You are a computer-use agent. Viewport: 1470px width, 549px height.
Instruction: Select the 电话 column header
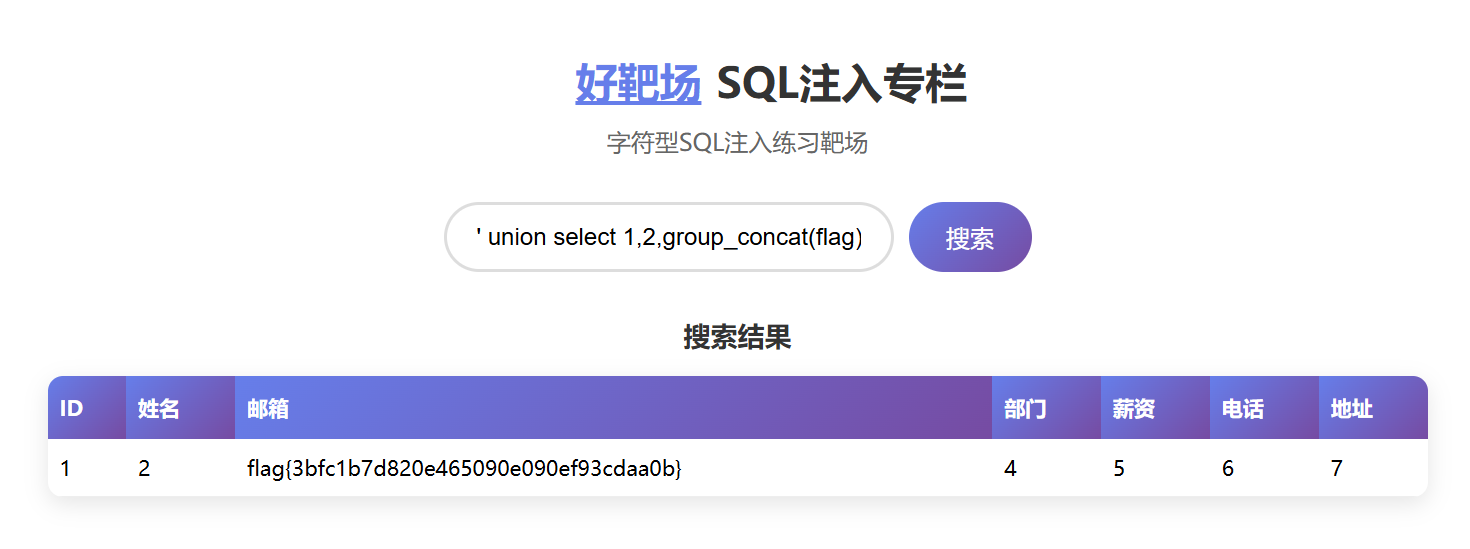pyautogui.click(x=1264, y=408)
